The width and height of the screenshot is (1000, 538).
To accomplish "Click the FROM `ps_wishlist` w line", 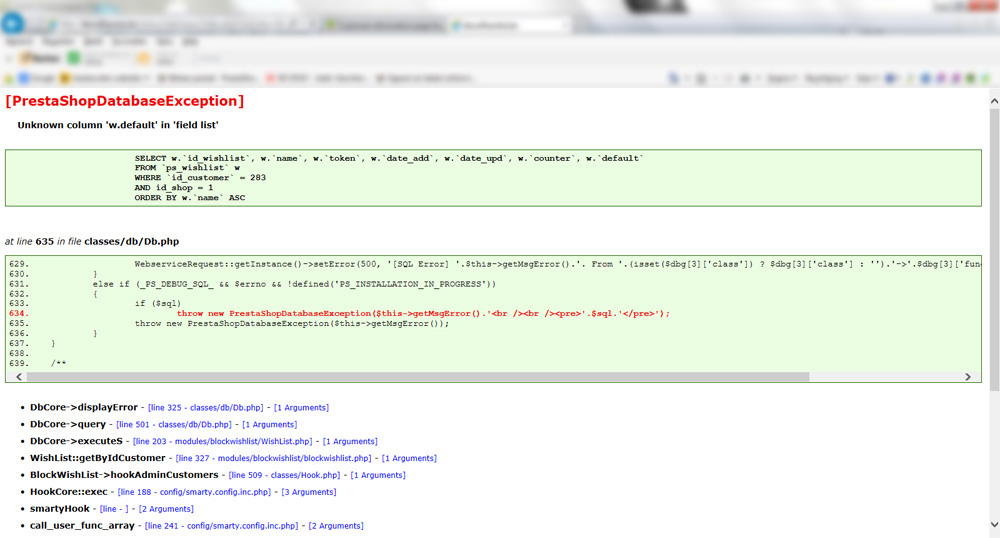I will 188,168.
